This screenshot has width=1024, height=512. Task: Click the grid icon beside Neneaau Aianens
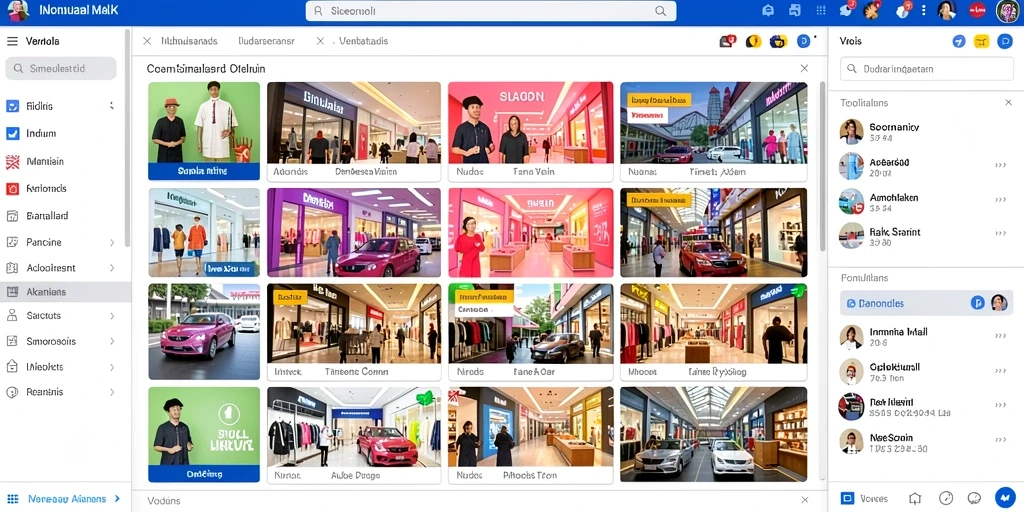[x=12, y=499]
